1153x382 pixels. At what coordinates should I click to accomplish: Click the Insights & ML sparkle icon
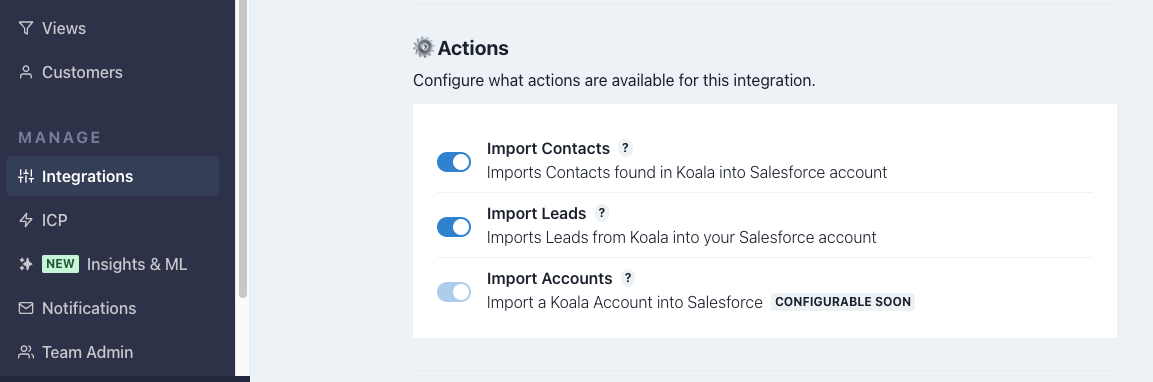pos(26,264)
